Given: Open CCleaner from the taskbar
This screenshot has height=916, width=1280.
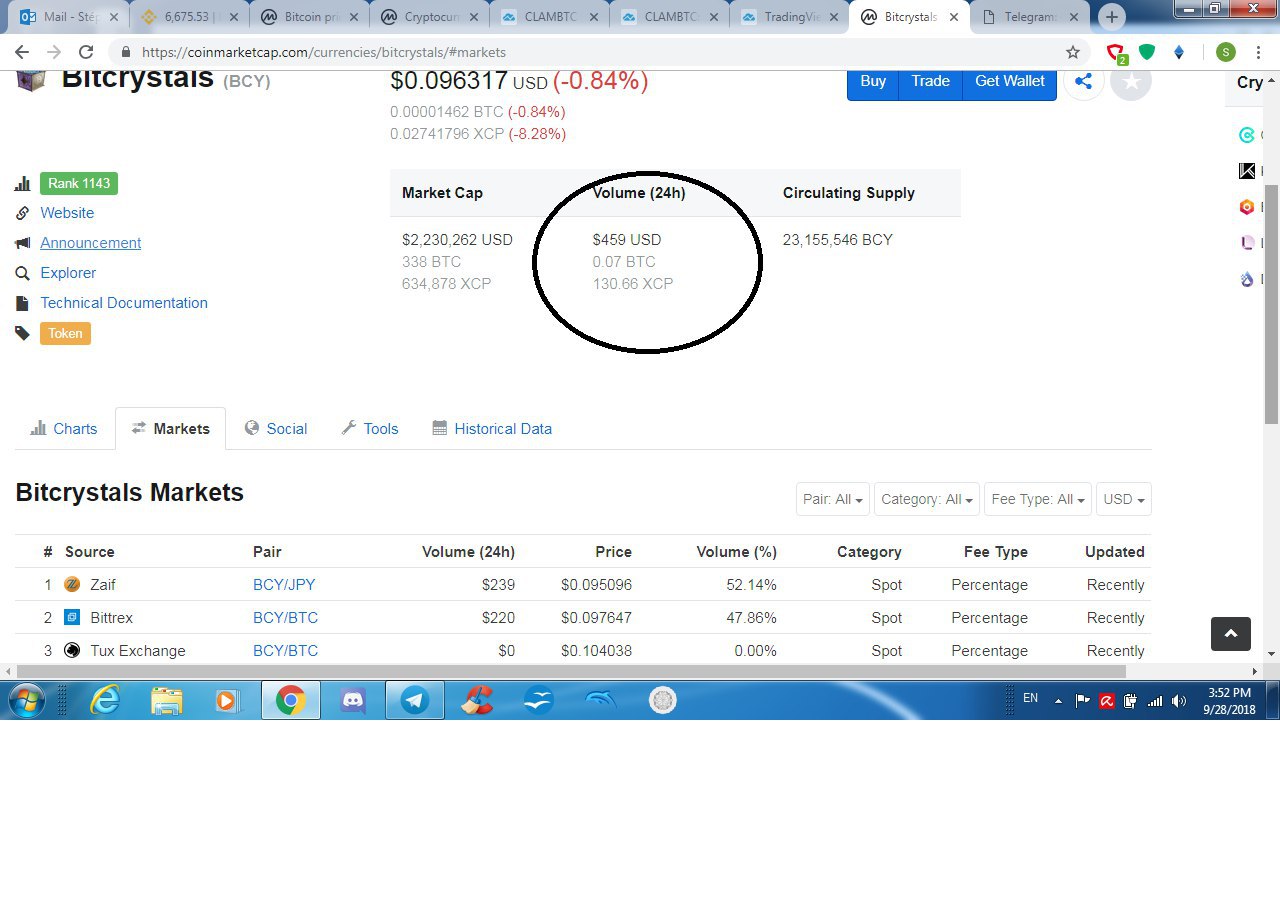Looking at the screenshot, I should 477,700.
